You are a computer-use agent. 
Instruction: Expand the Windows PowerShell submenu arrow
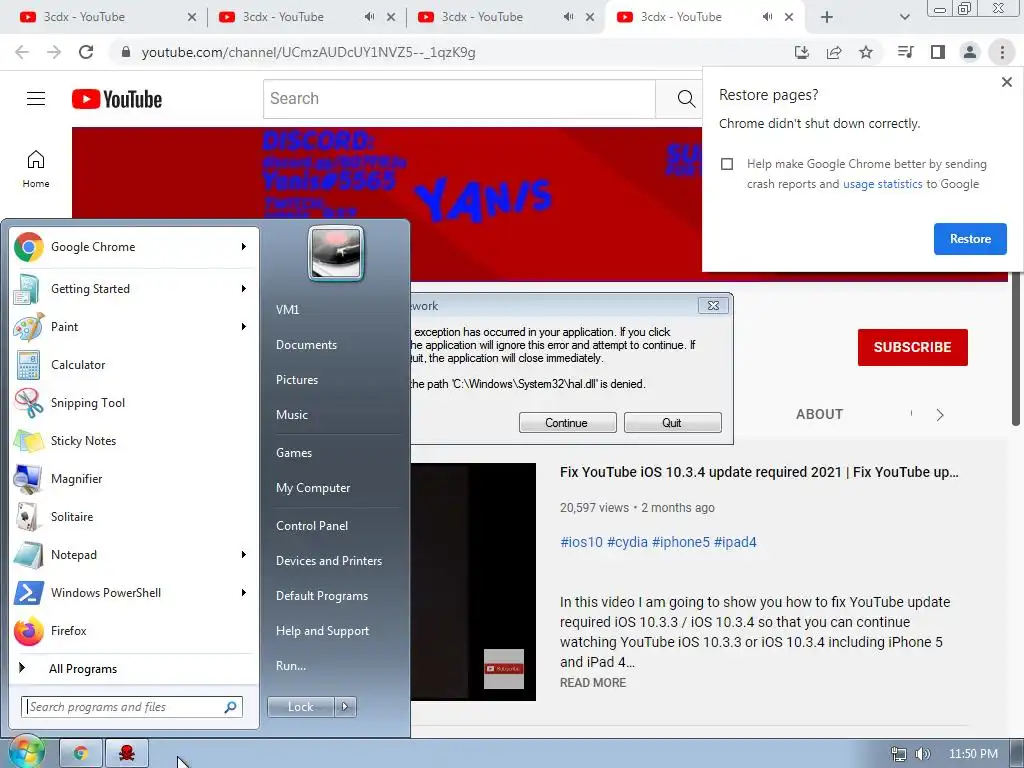pos(244,592)
